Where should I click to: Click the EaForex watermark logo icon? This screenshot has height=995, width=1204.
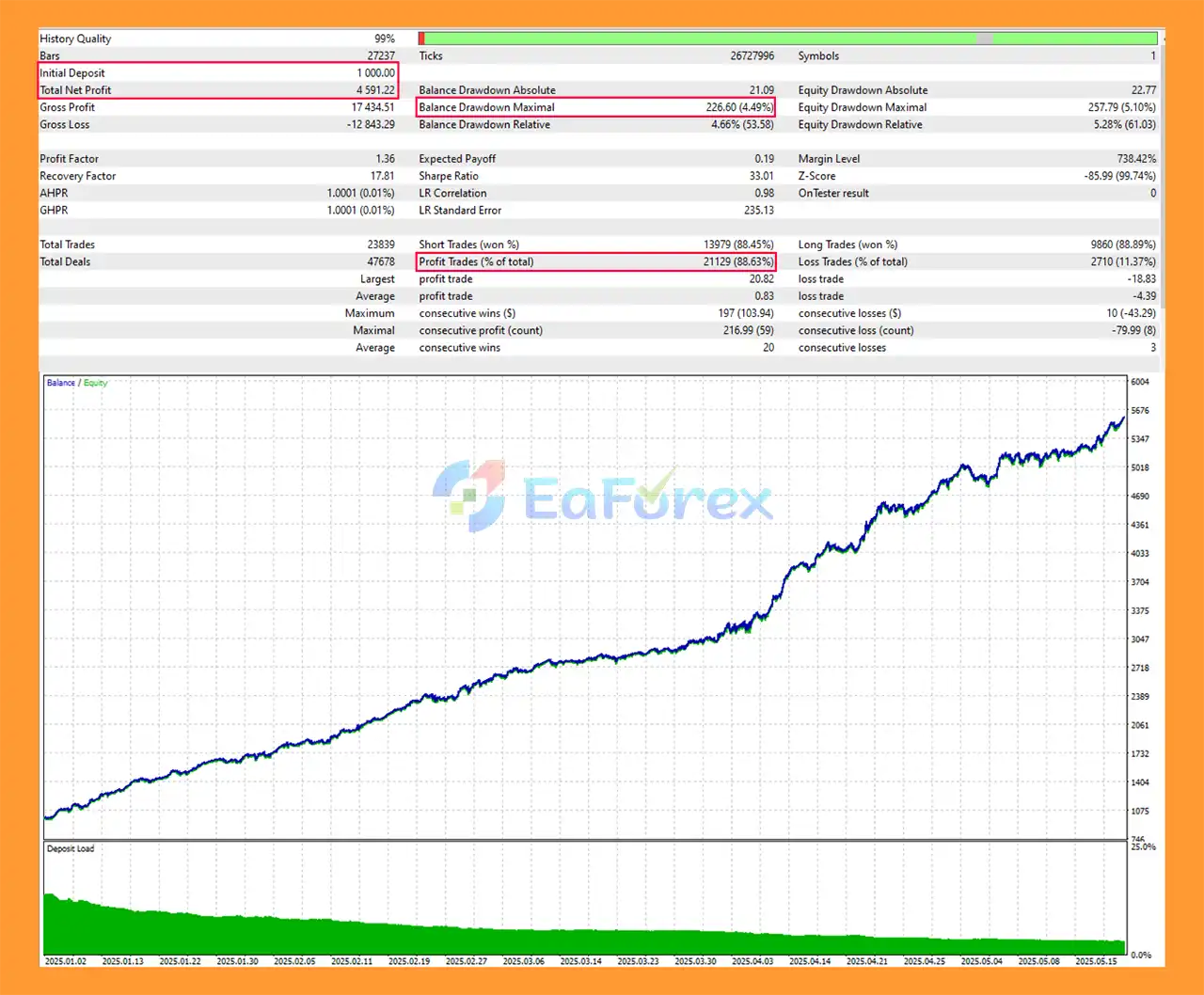tap(469, 496)
